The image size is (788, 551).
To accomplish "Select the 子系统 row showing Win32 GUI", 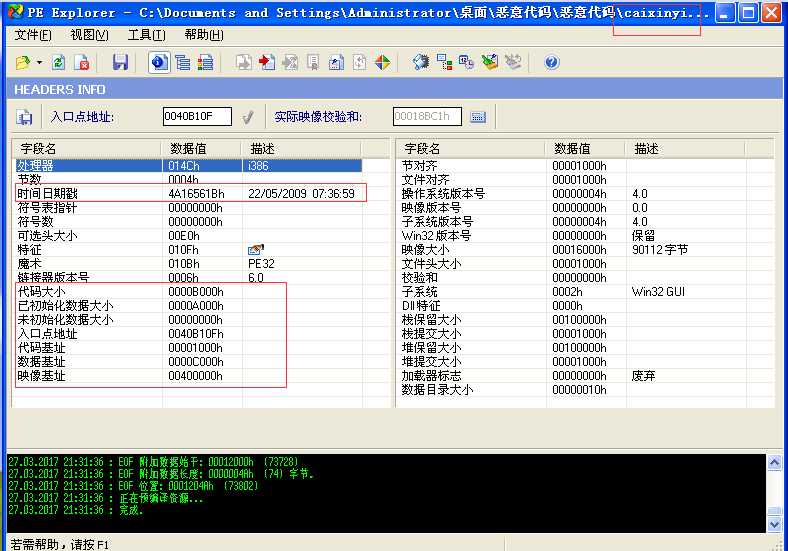I will tap(573, 292).
